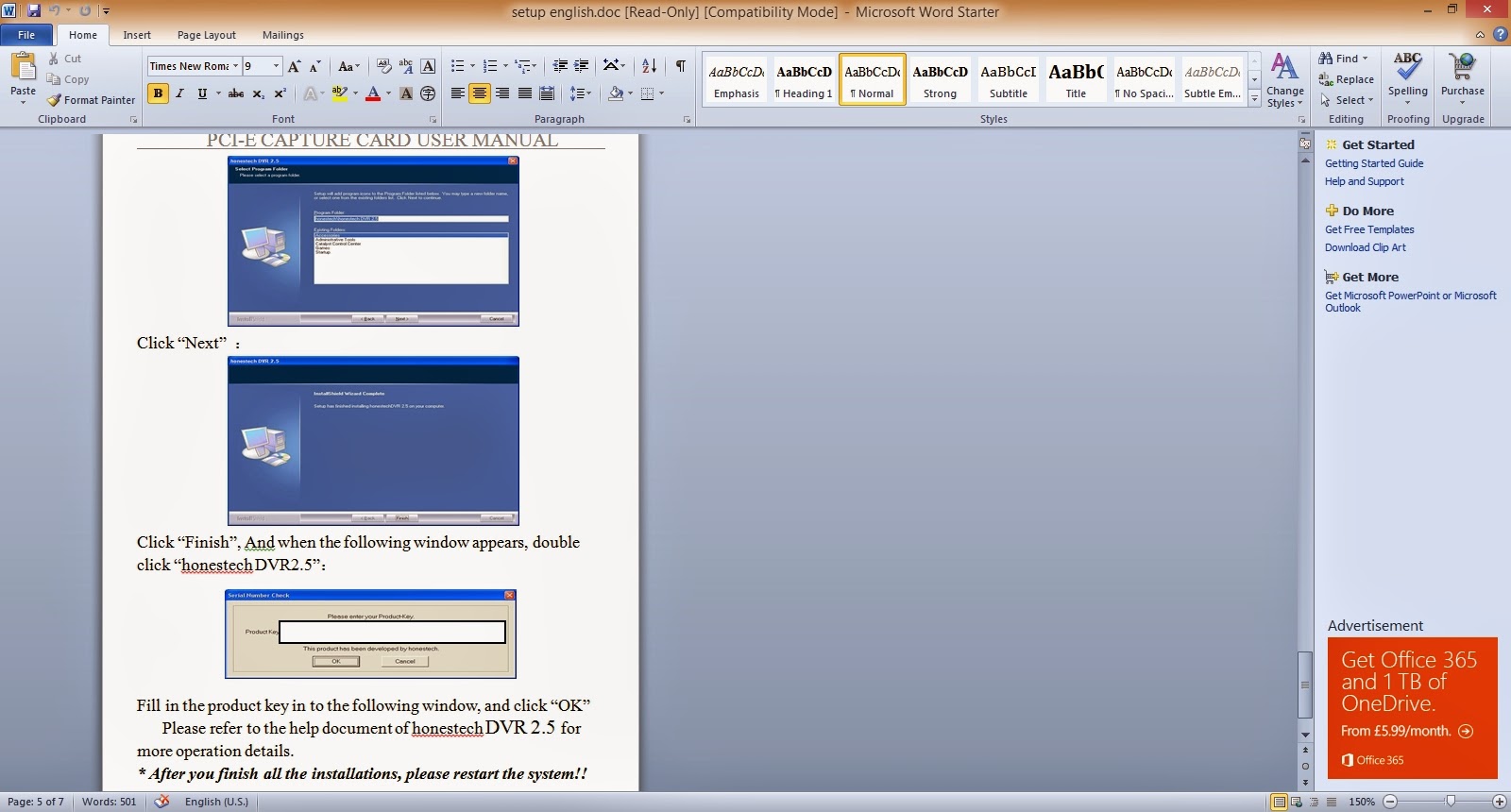Open Getting Started Guide link
Screen dimensions: 1511x812
tap(1373, 163)
